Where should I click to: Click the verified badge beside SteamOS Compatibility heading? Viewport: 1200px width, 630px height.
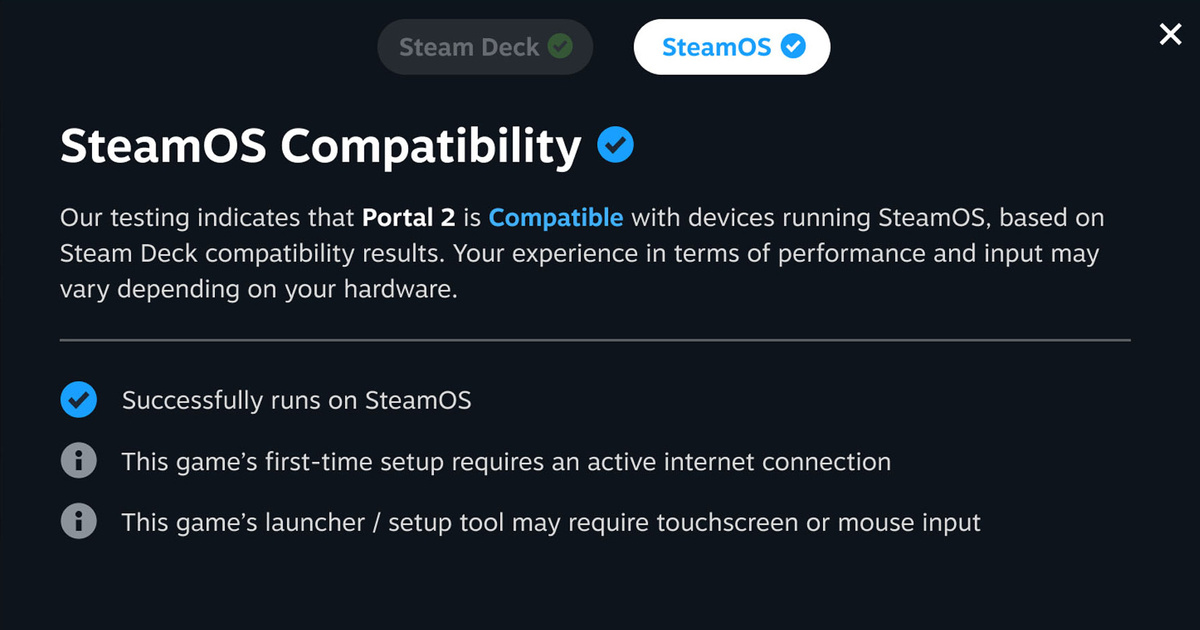coord(615,147)
